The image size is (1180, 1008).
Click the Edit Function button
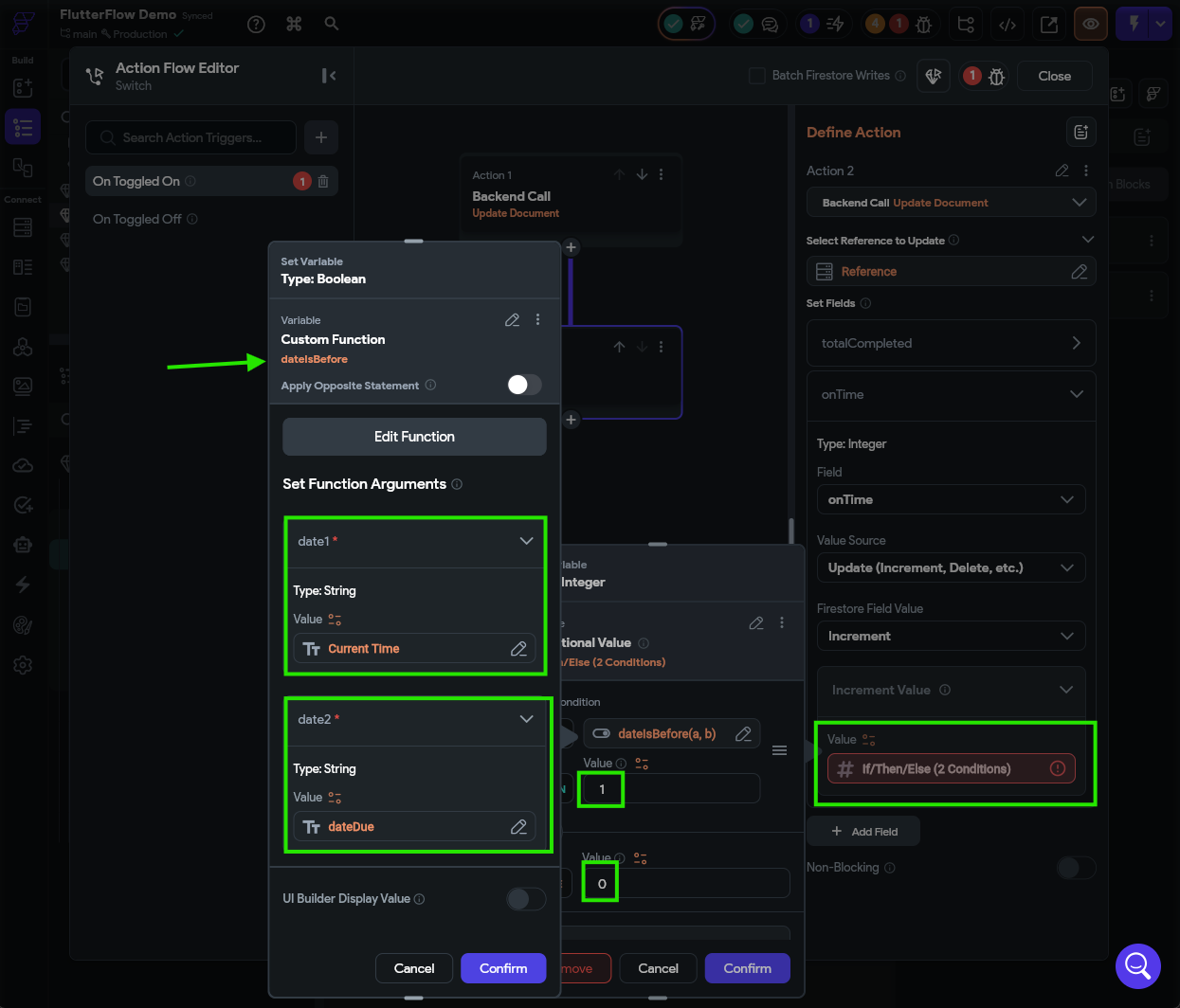[414, 437]
